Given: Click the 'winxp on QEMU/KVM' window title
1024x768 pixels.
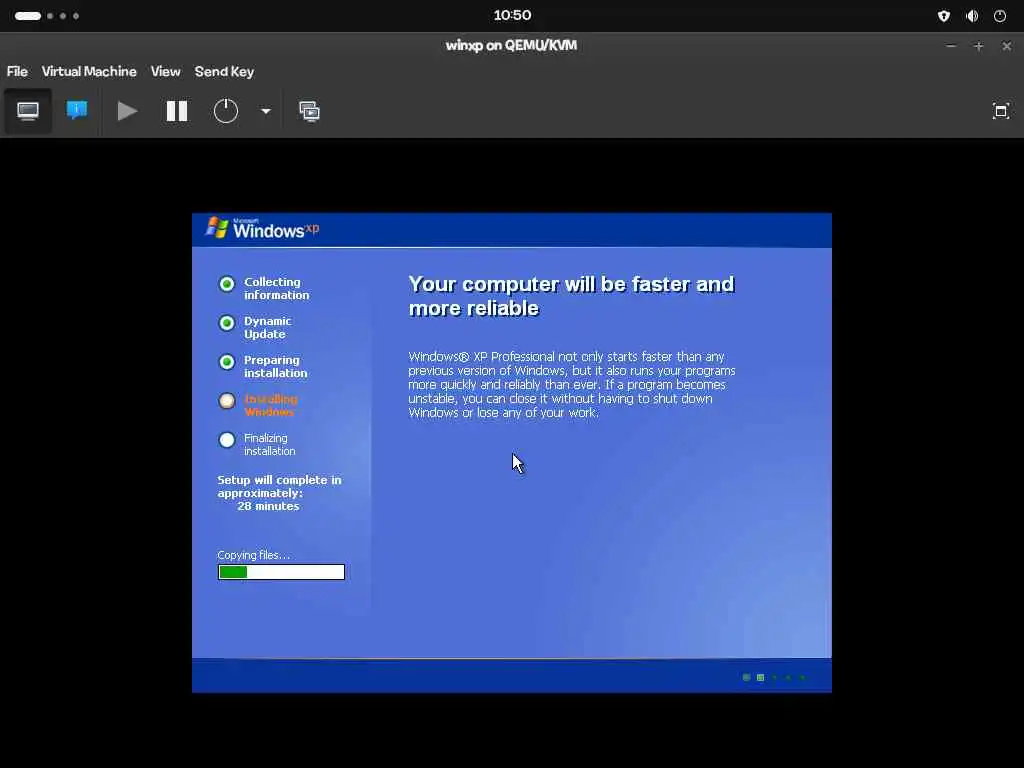Looking at the screenshot, I should click(x=511, y=46).
